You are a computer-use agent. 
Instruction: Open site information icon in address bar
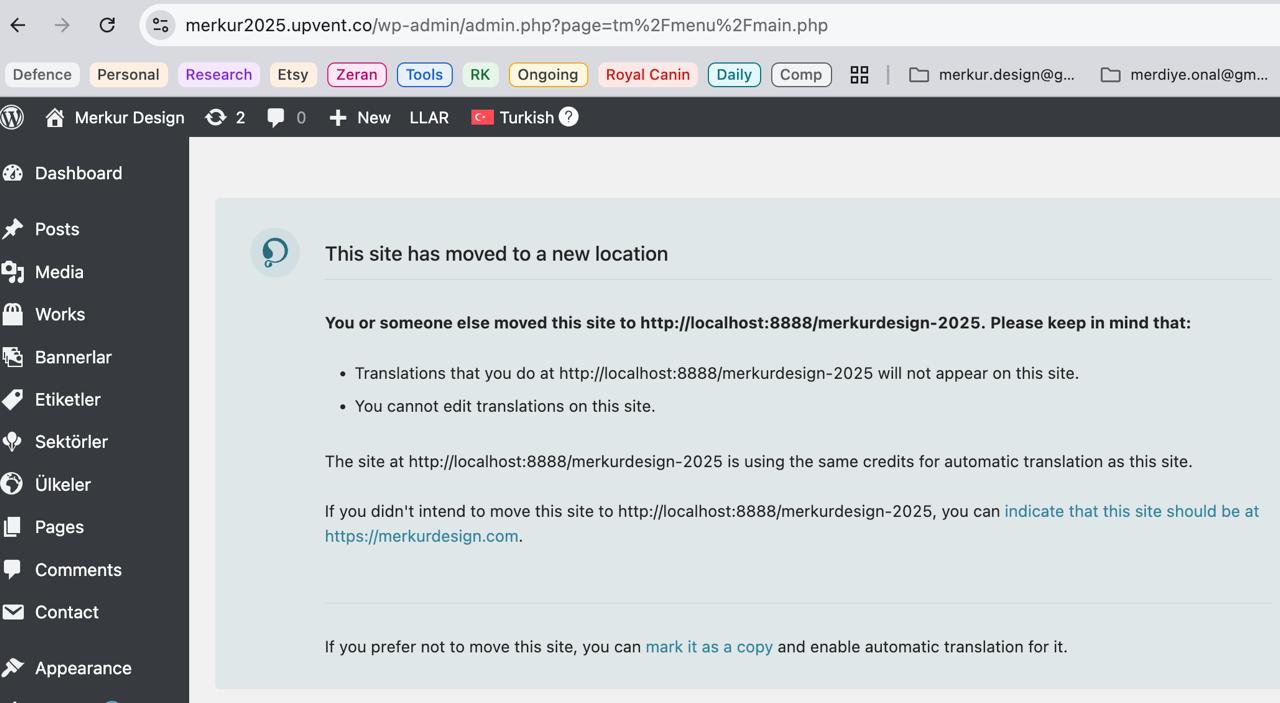(160, 25)
